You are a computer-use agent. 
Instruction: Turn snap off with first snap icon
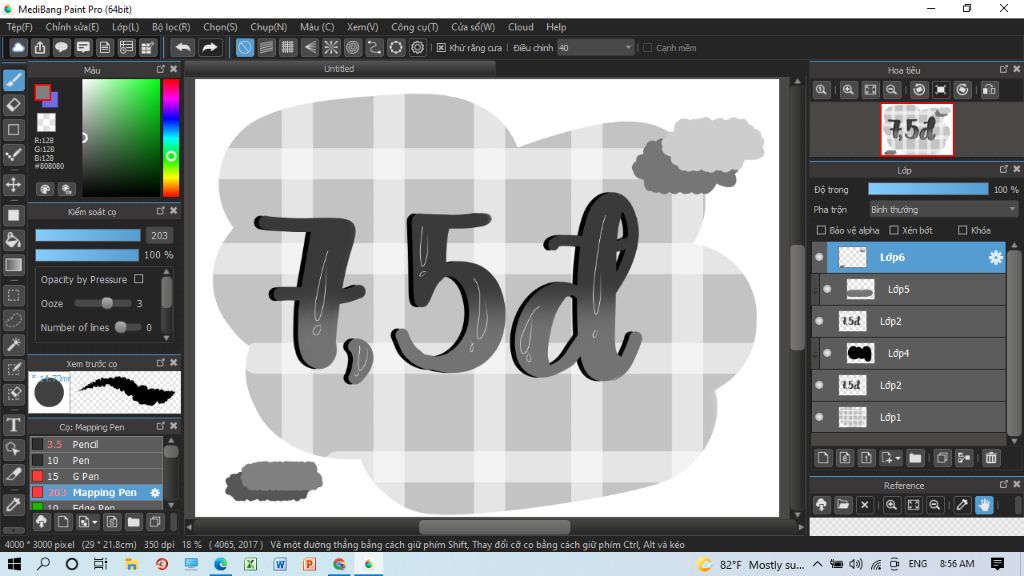coord(244,48)
